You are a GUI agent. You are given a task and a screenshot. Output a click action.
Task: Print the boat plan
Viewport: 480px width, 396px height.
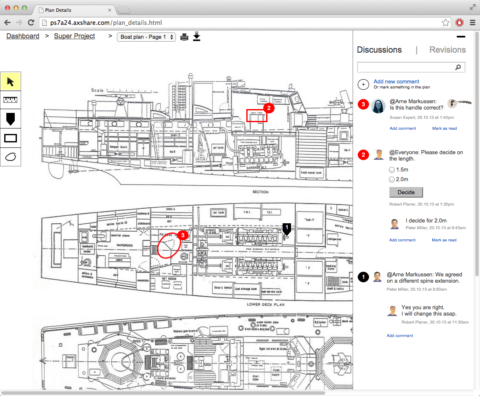pos(184,37)
